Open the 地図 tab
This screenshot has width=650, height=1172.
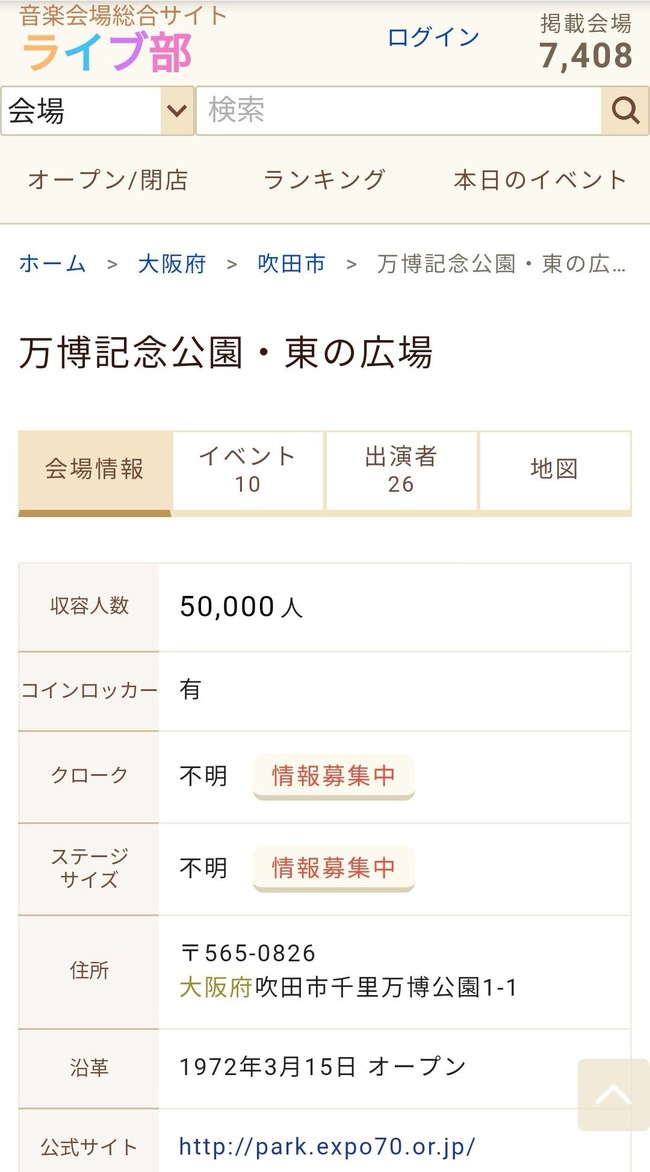(x=555, y=470)
